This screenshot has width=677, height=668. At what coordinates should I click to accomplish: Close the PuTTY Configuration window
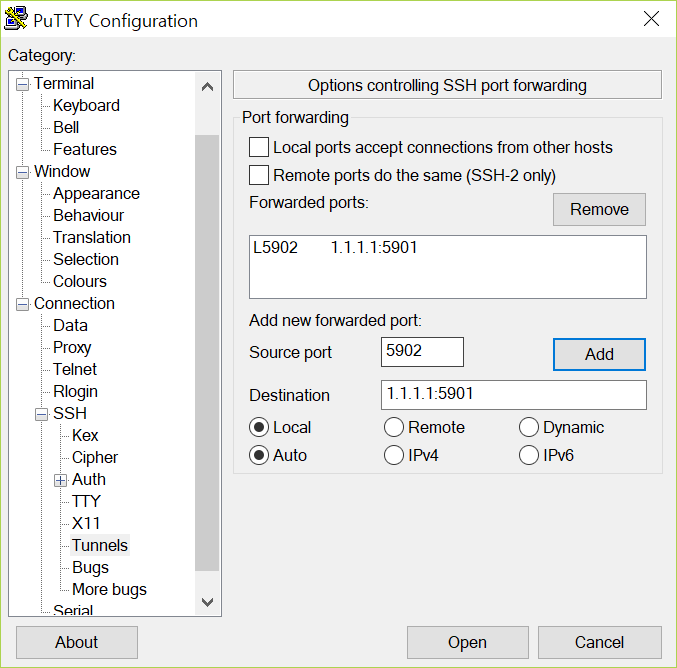[x=651, y=19]
